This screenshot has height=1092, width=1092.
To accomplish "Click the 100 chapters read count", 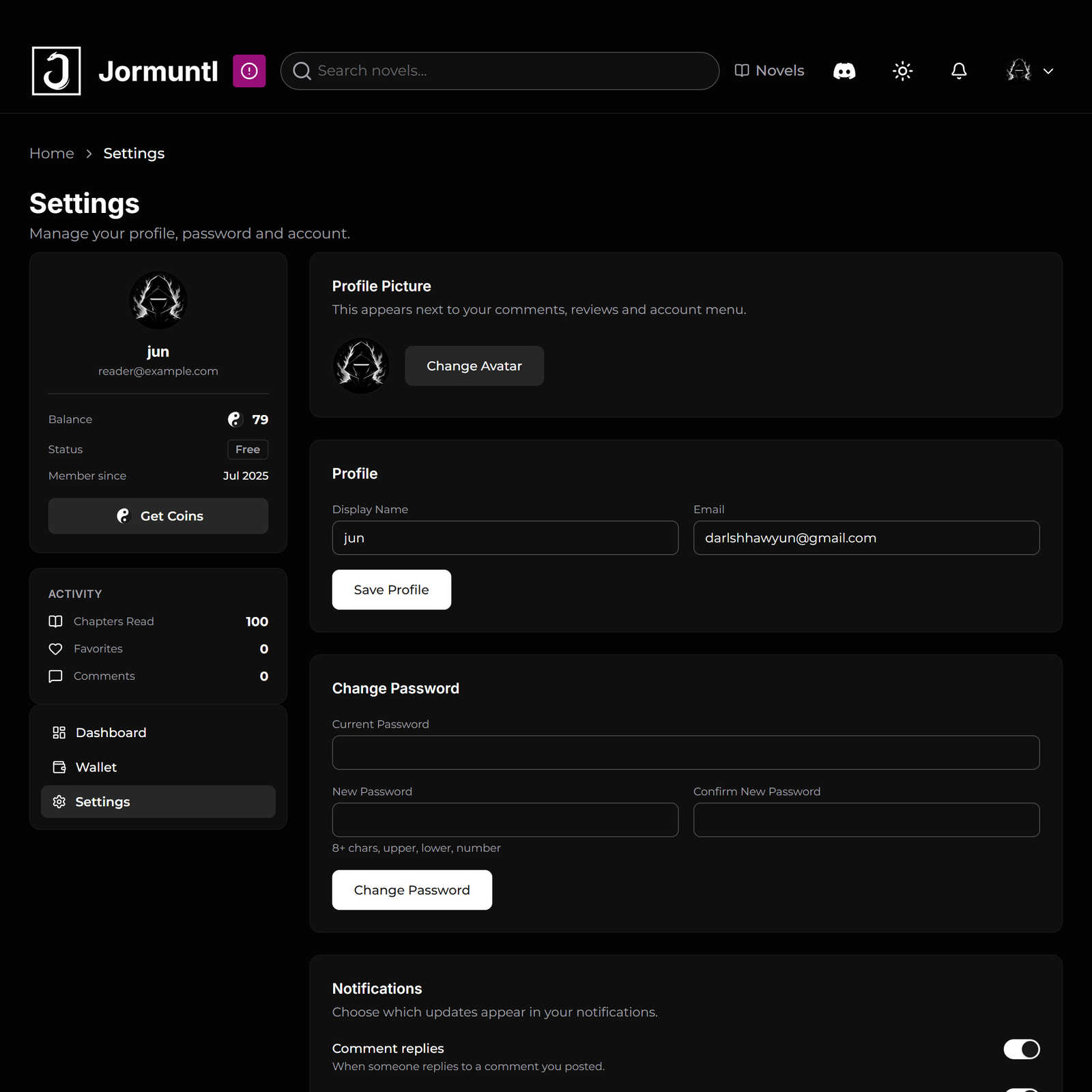I will click(257, 621).
